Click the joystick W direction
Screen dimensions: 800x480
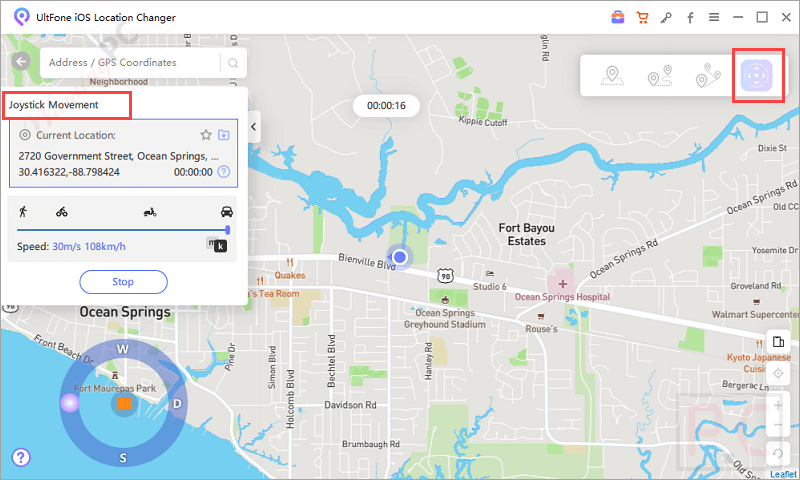click(x=123, y=349)
